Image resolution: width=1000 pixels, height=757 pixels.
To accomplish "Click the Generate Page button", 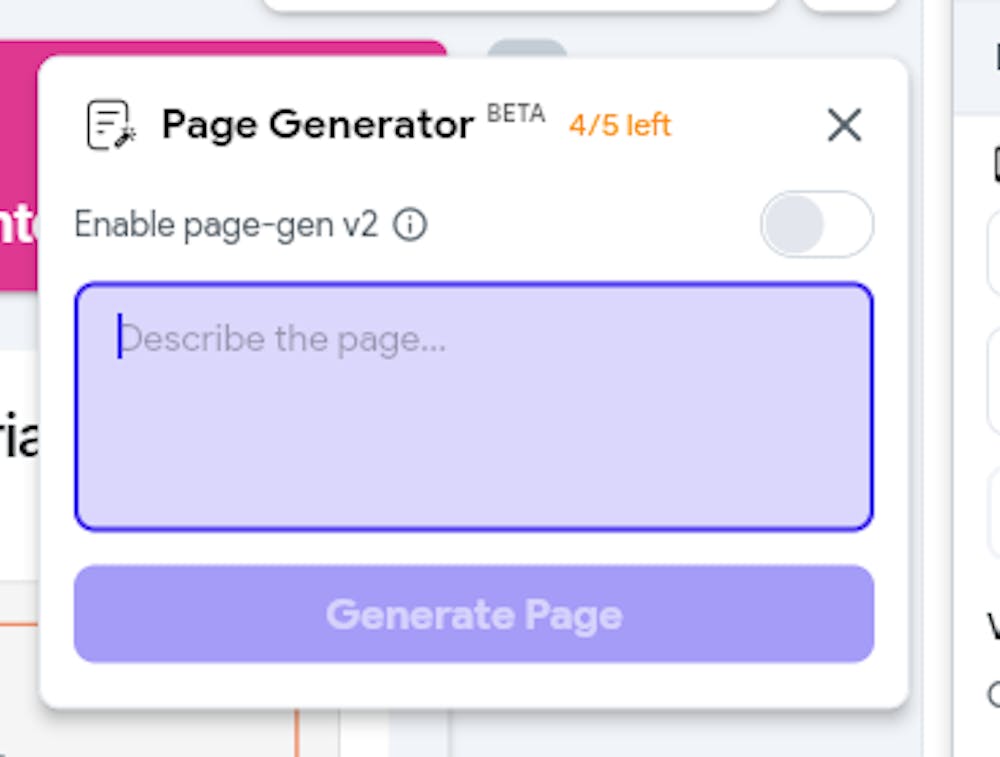I will 474,614.
